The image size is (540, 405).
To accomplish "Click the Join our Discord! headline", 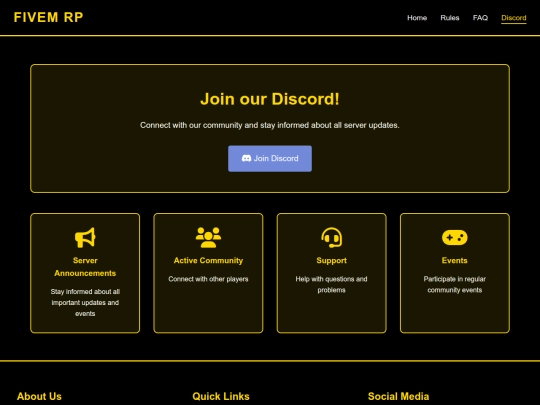I will (x=270, y=99).
